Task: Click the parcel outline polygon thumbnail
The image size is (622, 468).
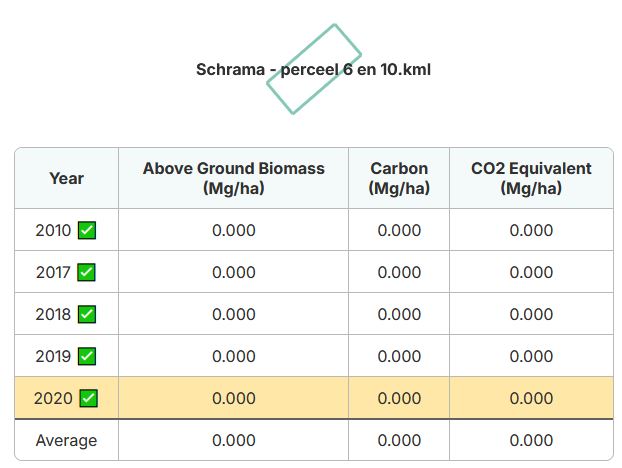Action: (313, 69)
